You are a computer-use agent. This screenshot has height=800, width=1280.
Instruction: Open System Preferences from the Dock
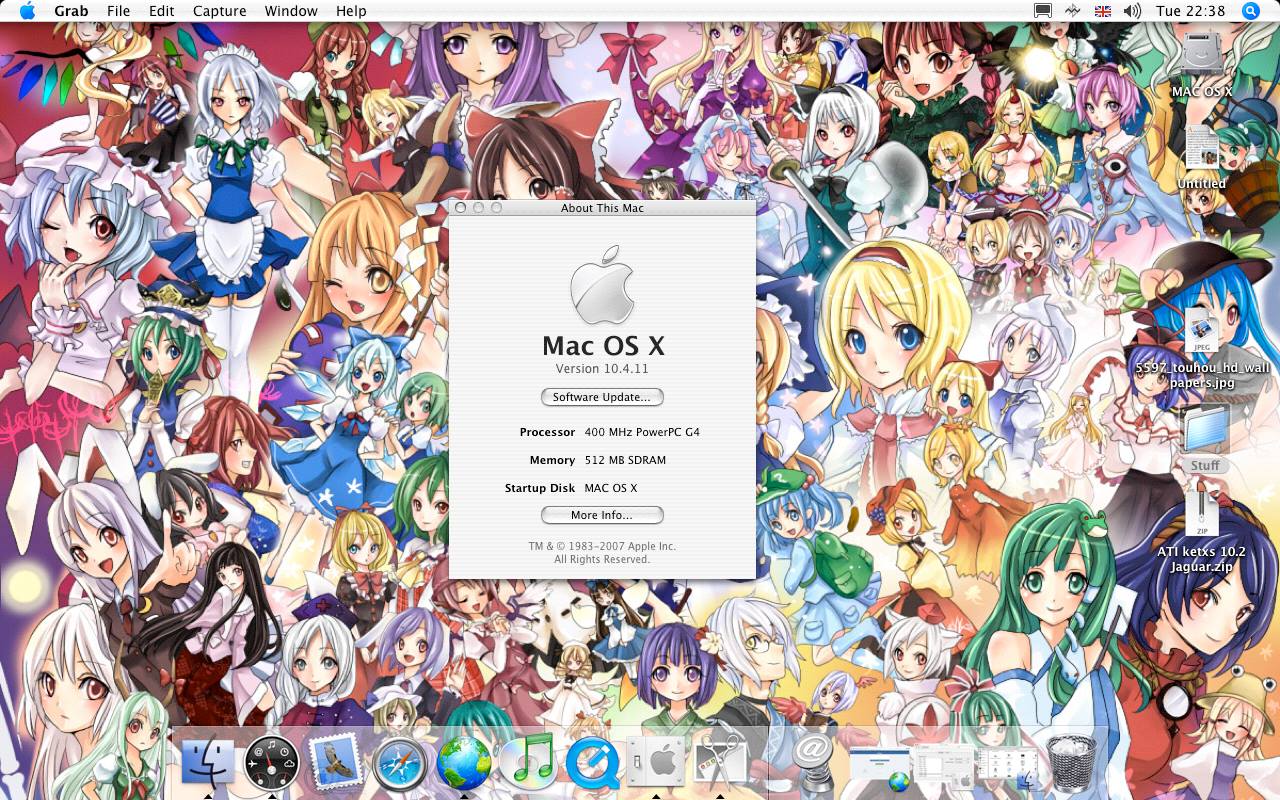(x=656, y=764)
